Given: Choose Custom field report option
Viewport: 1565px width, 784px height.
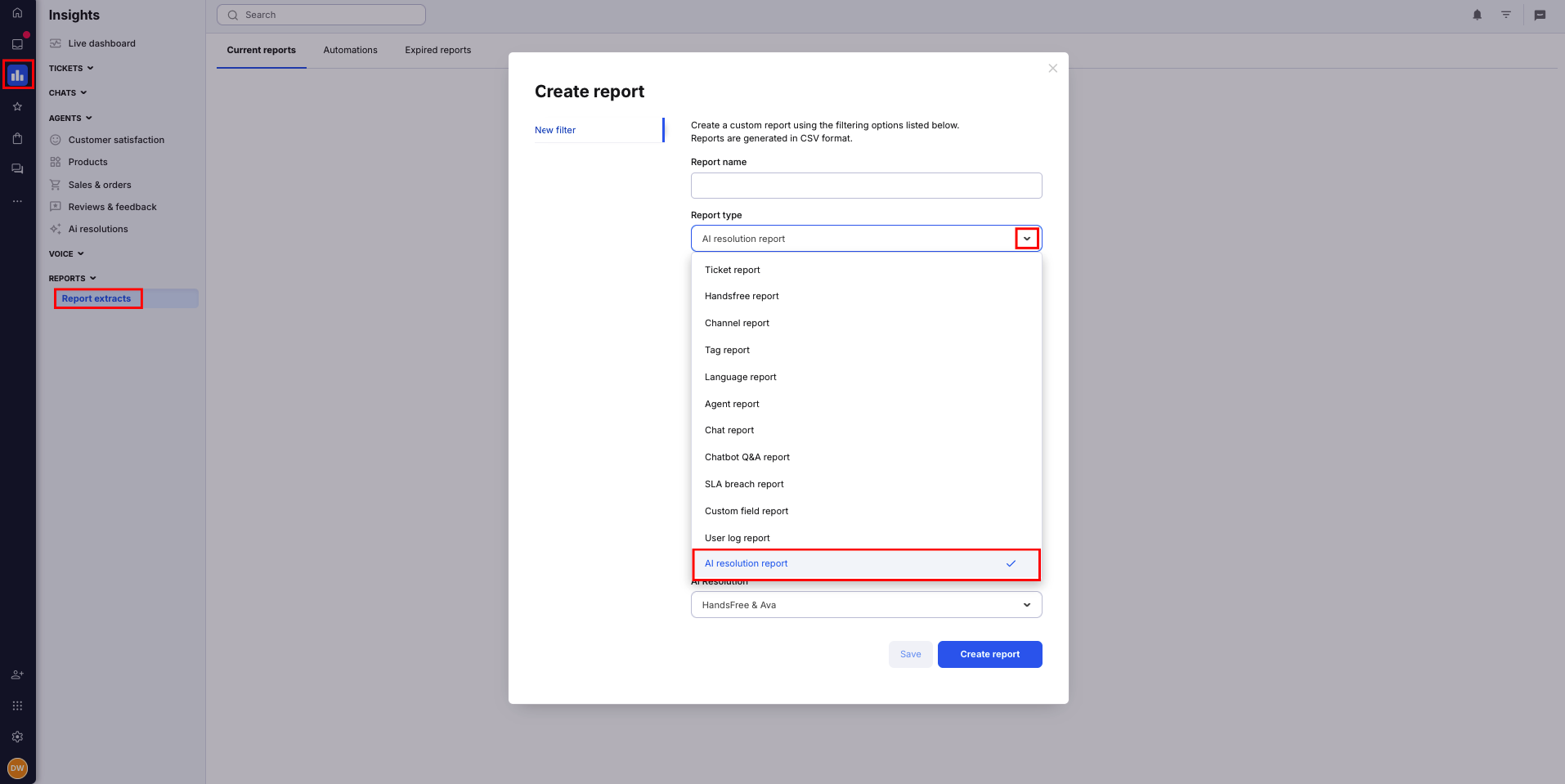Looking at the screenshot, I should 867,511.
